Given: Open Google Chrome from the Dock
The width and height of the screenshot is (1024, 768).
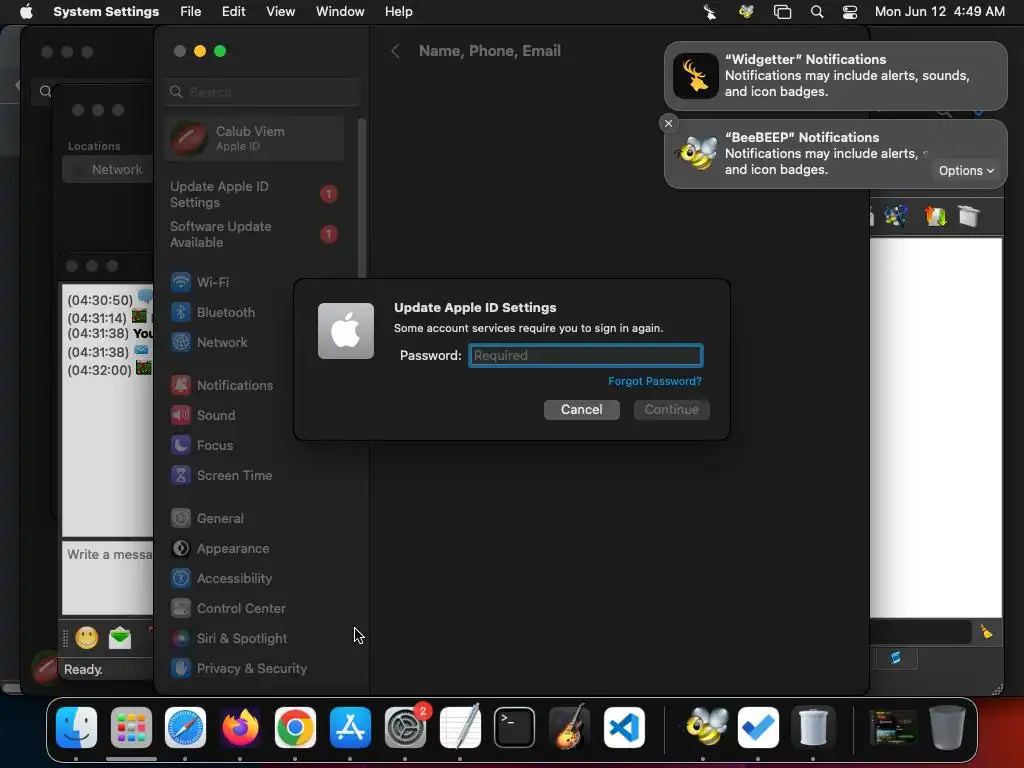Looking at the screenshot, I should point(295,728).
